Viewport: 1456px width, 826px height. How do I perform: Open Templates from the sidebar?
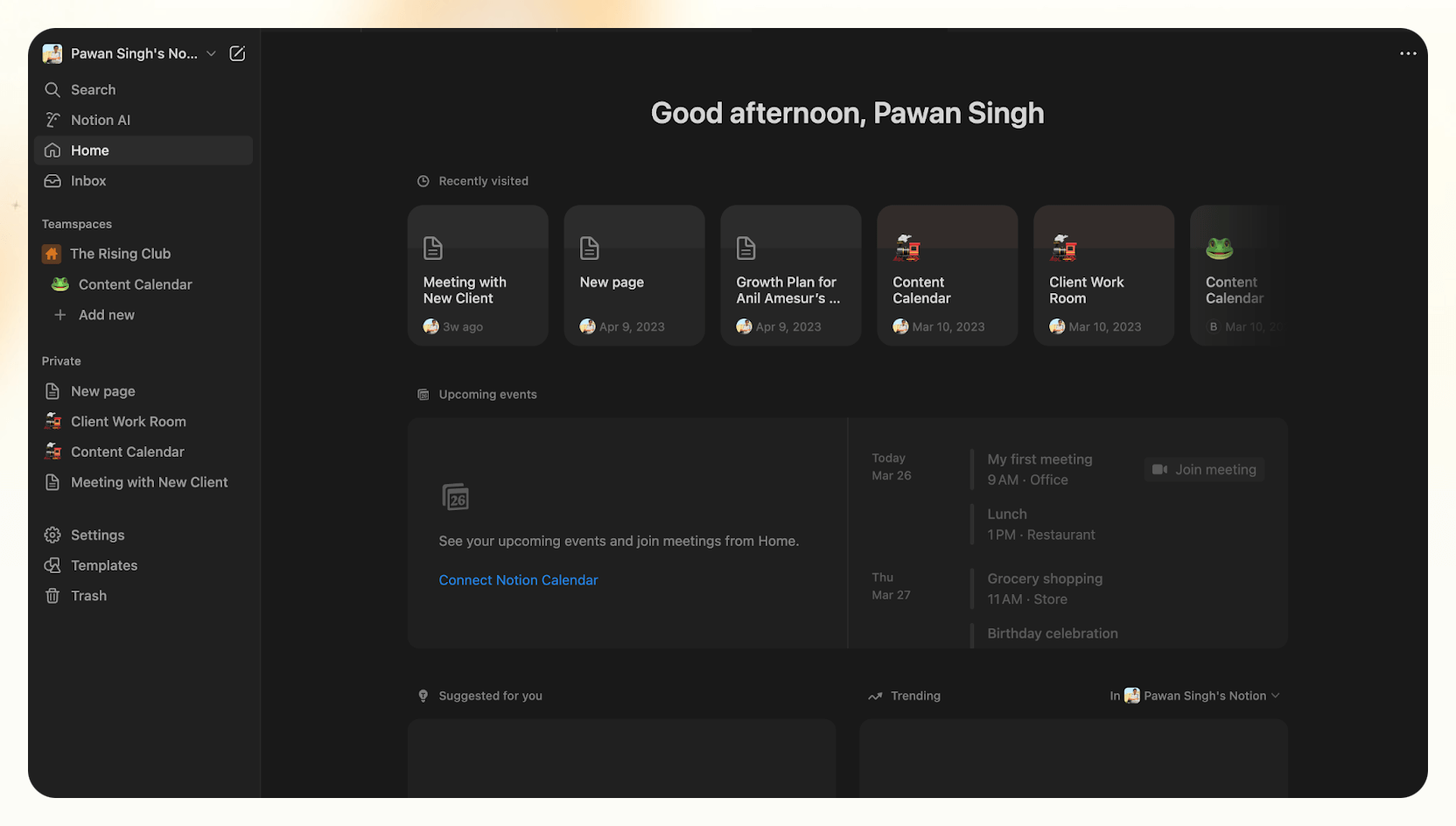point(143,565)
